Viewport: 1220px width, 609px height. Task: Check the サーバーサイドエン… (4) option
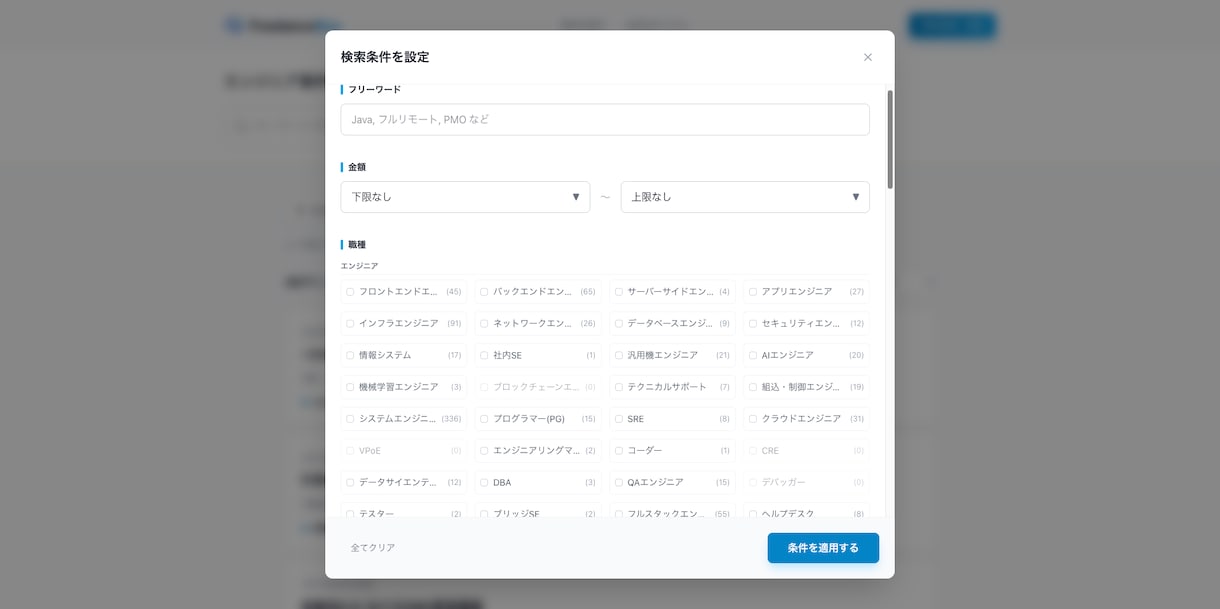[618, 292]
